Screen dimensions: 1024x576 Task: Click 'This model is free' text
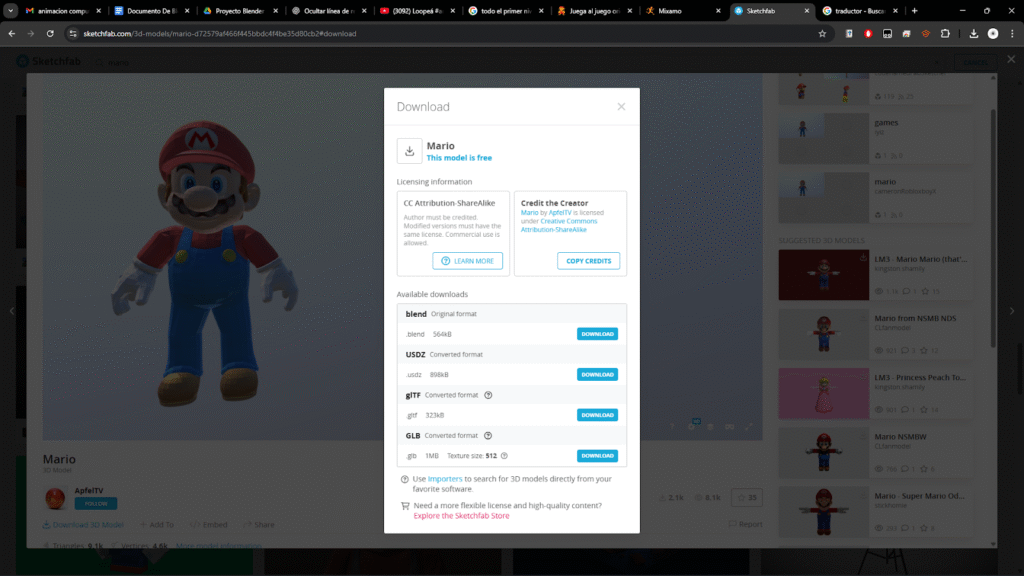(459, 158)
